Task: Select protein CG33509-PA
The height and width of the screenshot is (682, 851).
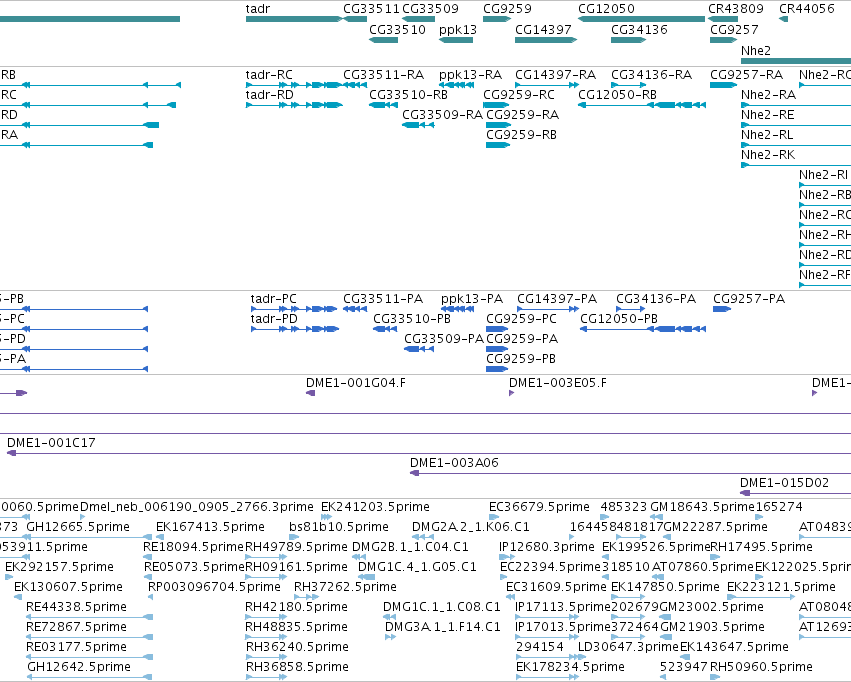Action: (x=419, y=349)
